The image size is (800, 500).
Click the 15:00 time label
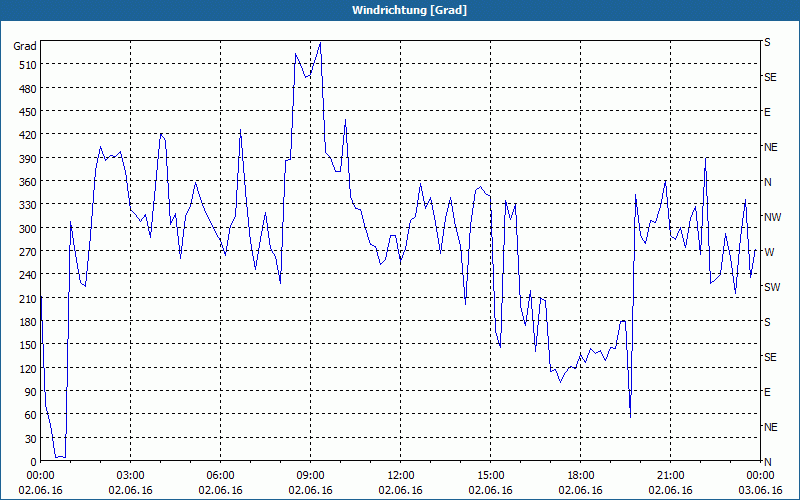coord(490,476)
